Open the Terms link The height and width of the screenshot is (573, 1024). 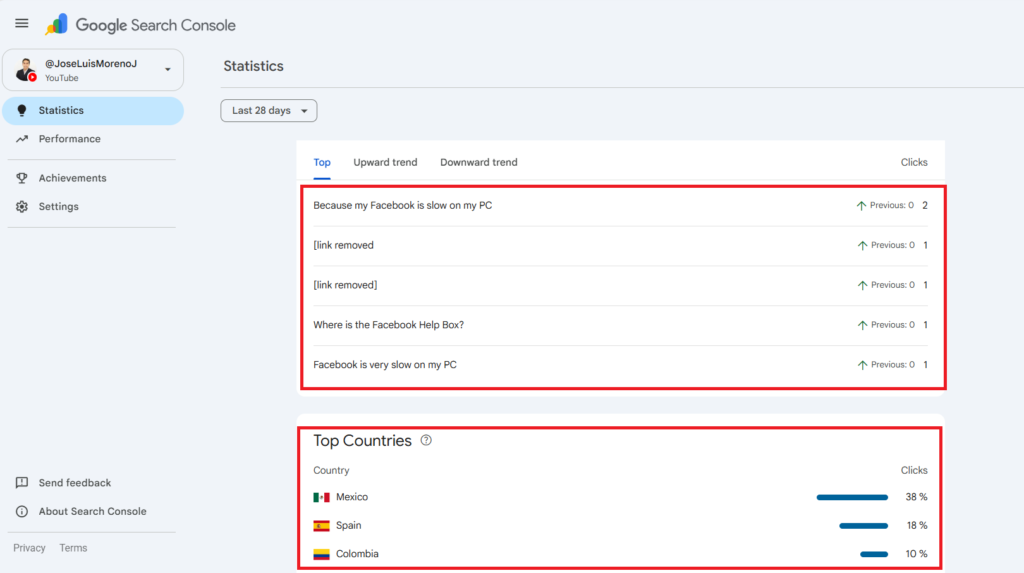73,548
